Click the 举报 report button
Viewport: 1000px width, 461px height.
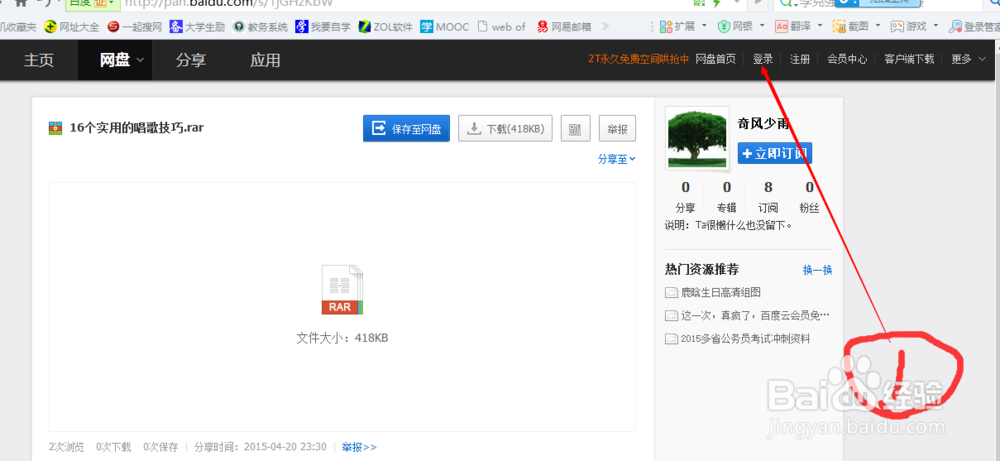pyautogui.click(x=617, y=128)
